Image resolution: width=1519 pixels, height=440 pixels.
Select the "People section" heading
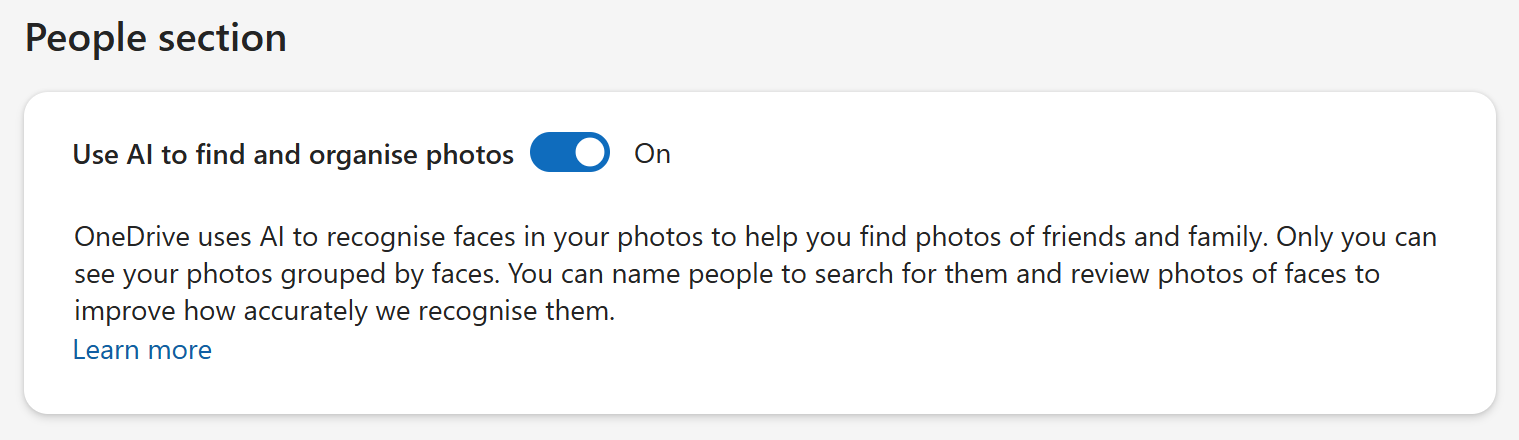(155, 38)
